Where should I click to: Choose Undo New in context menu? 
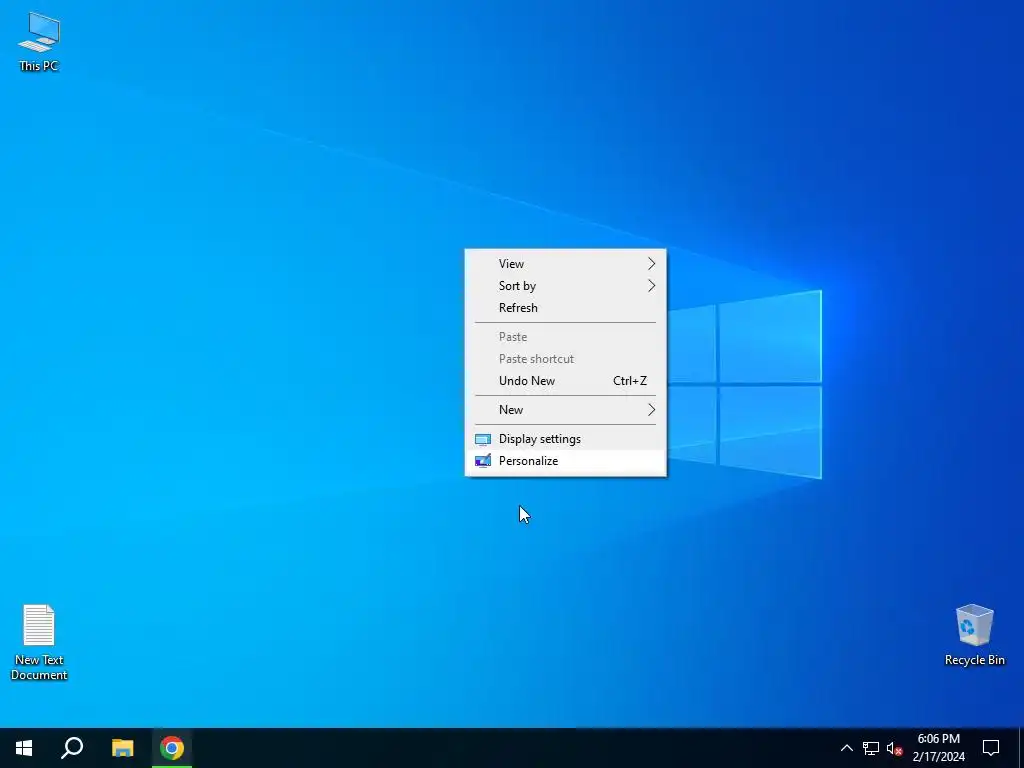[x=566, y=381]
